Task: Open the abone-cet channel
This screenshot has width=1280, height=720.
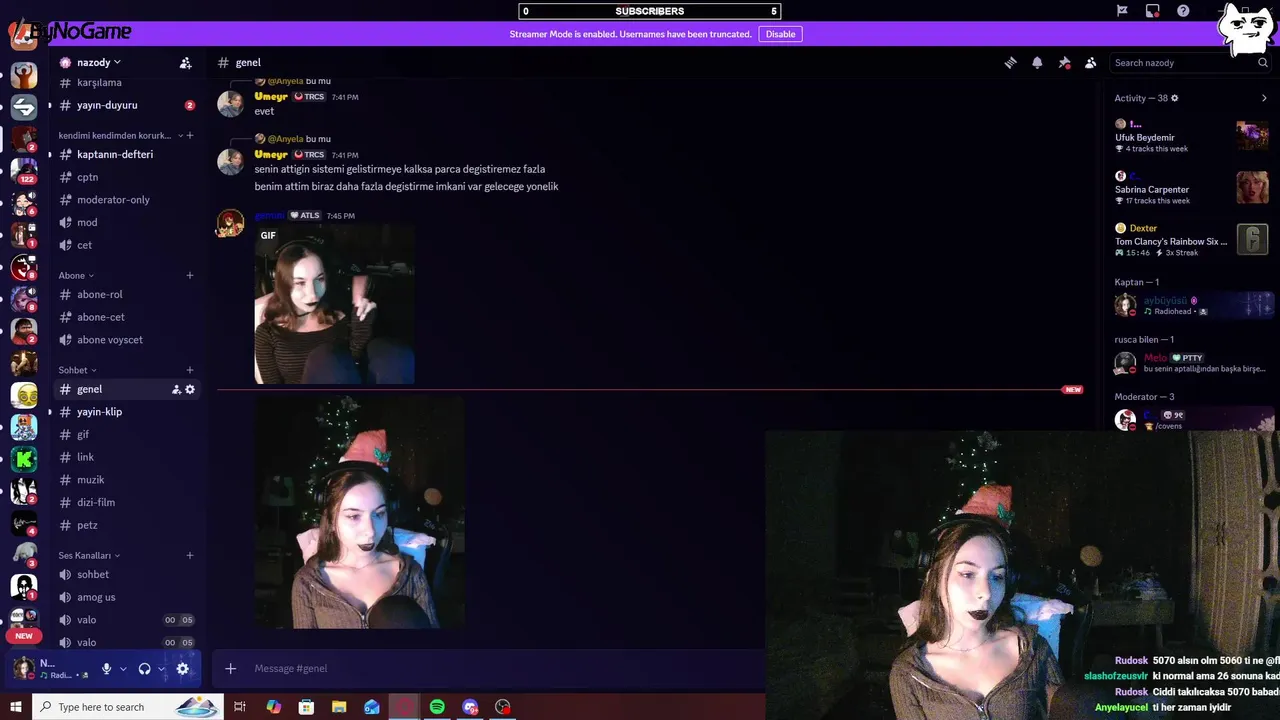Action: coord(126,317)
